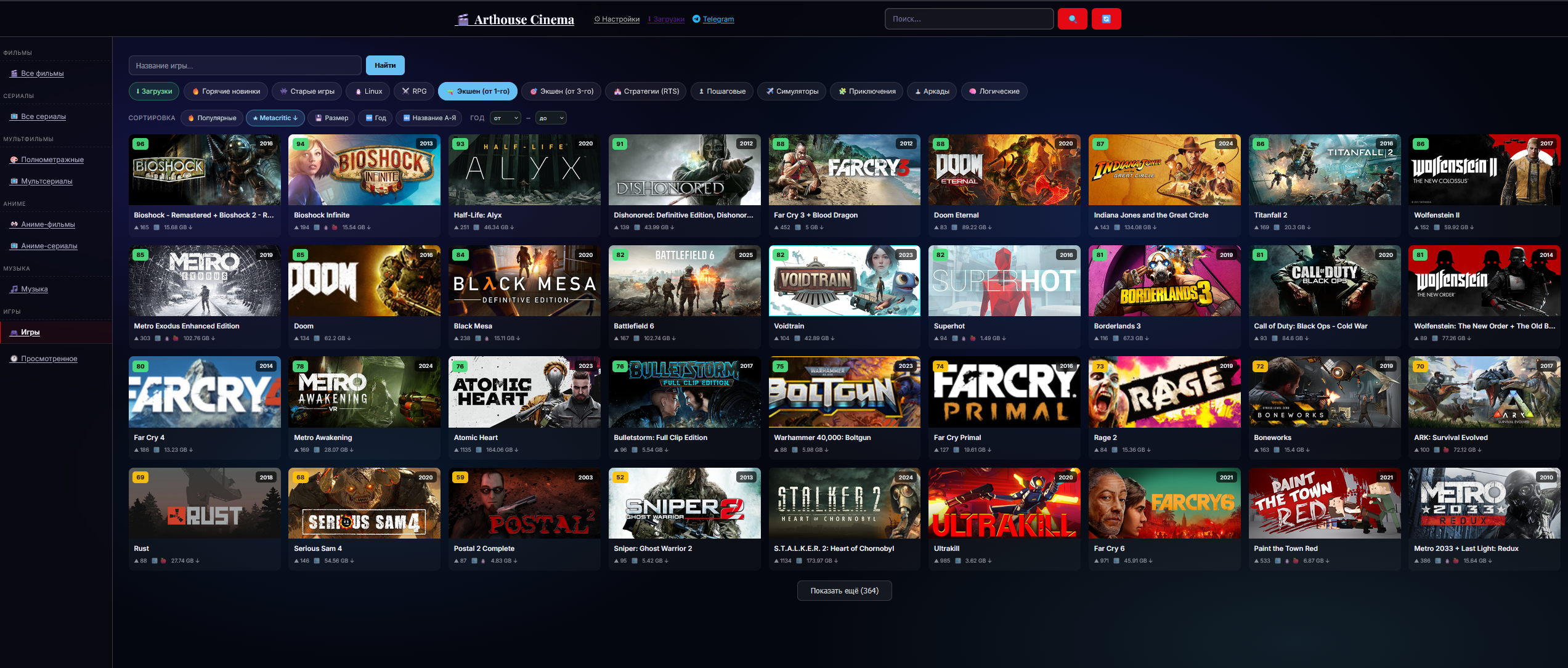
Task: Click the red magnifier search button
Action: tap(1072, 19)
